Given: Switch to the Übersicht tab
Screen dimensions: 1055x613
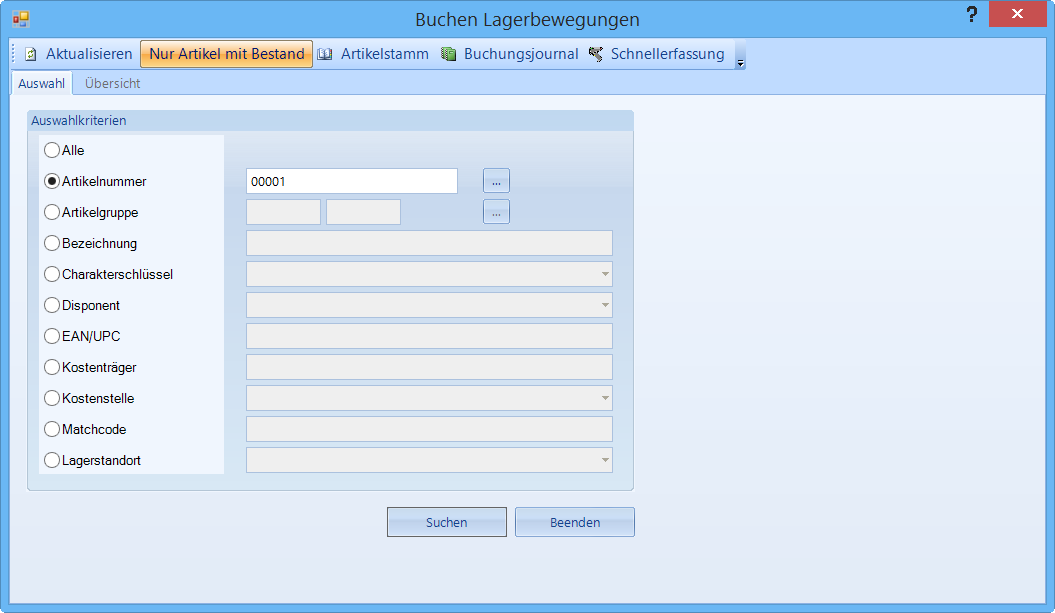Looking at the screenshot, I should (x=112, y=83).
